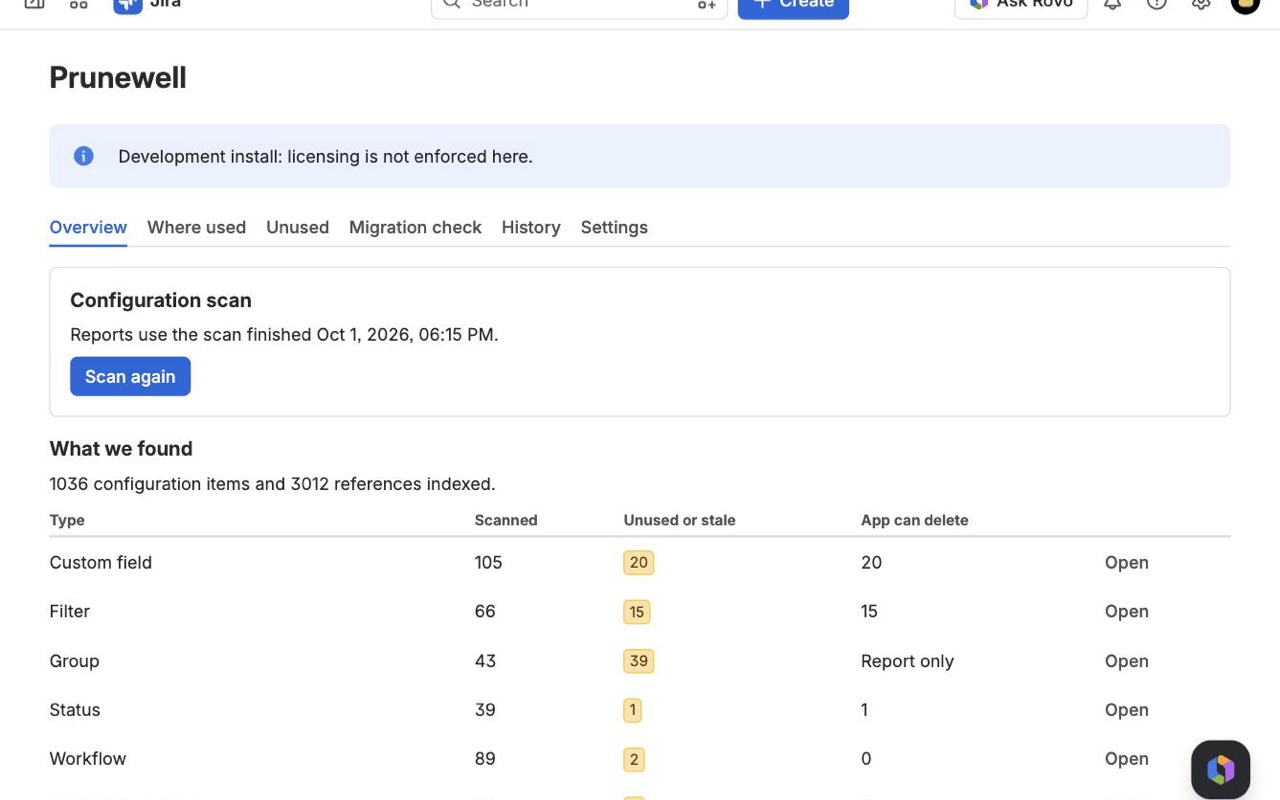The height and width of the screenshot is (800, 1280).
Task: Click the Ask Rovo button
Action: pos(1021,6)
